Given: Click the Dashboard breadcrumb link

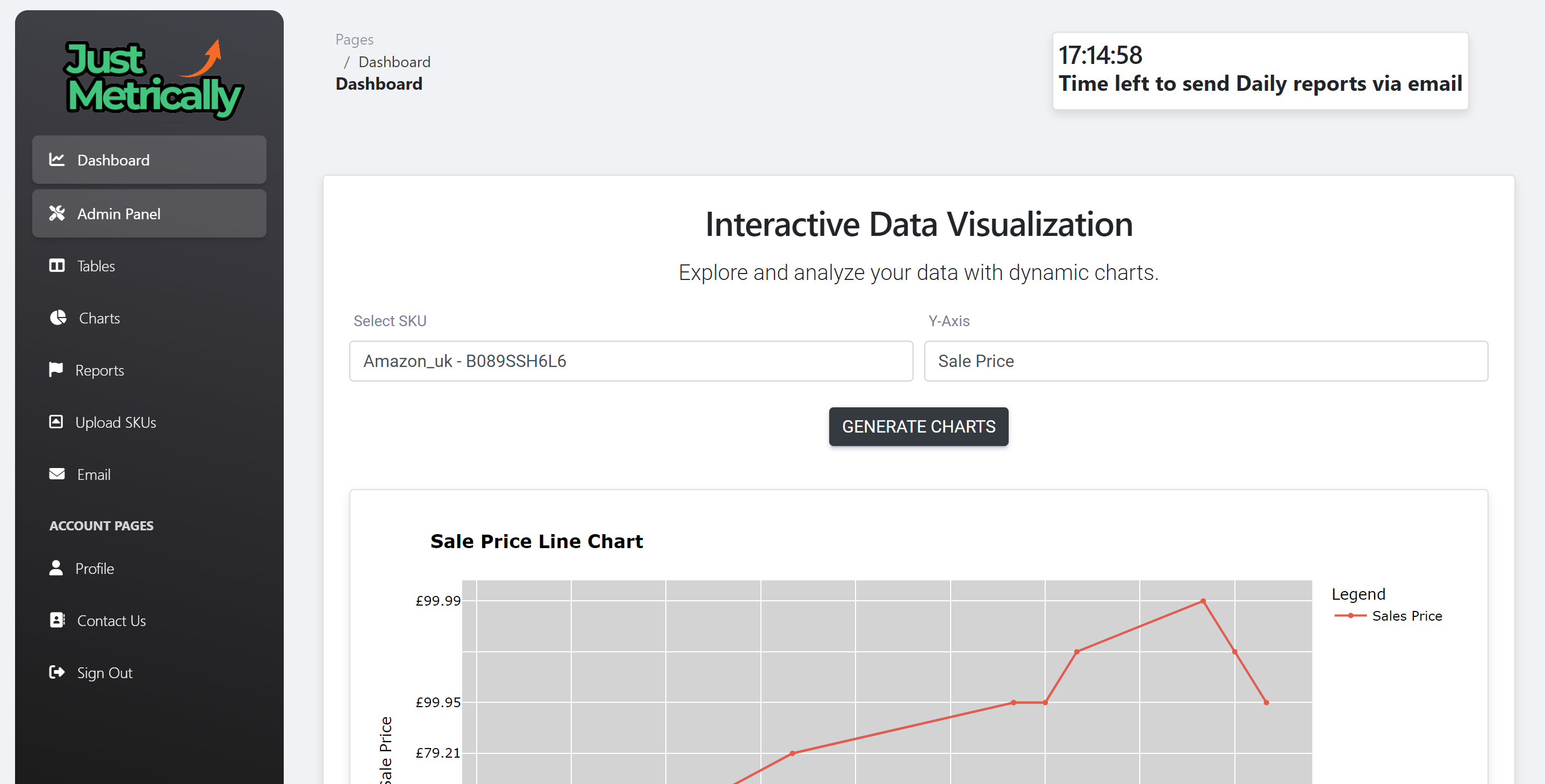Looking at the screenshot, I should [394, 62].
